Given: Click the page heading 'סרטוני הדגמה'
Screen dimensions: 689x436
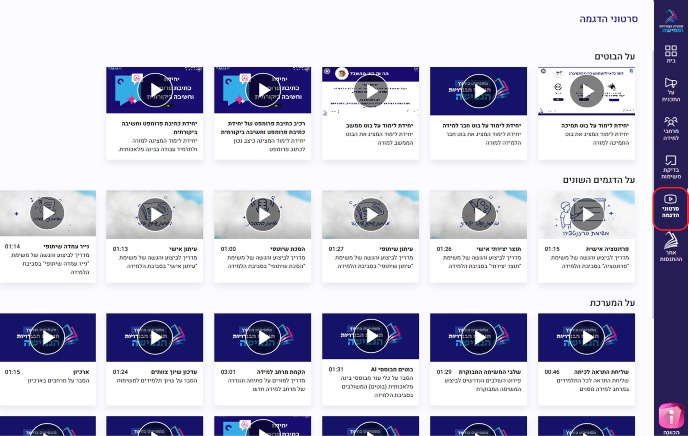Looking at the screenshot, I should click(x=608, y=19).
